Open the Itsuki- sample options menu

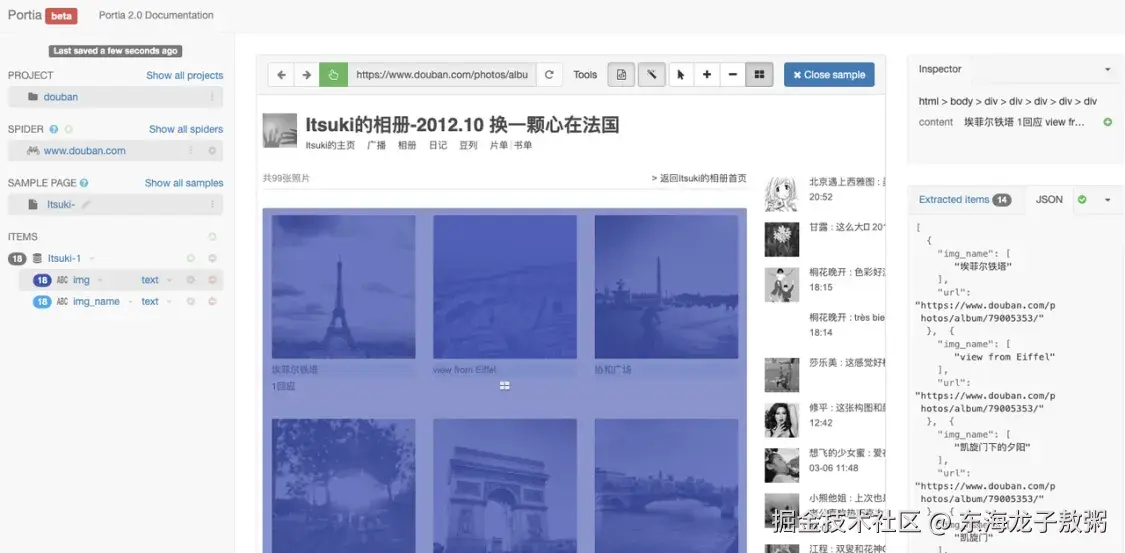tap(212, 204)
